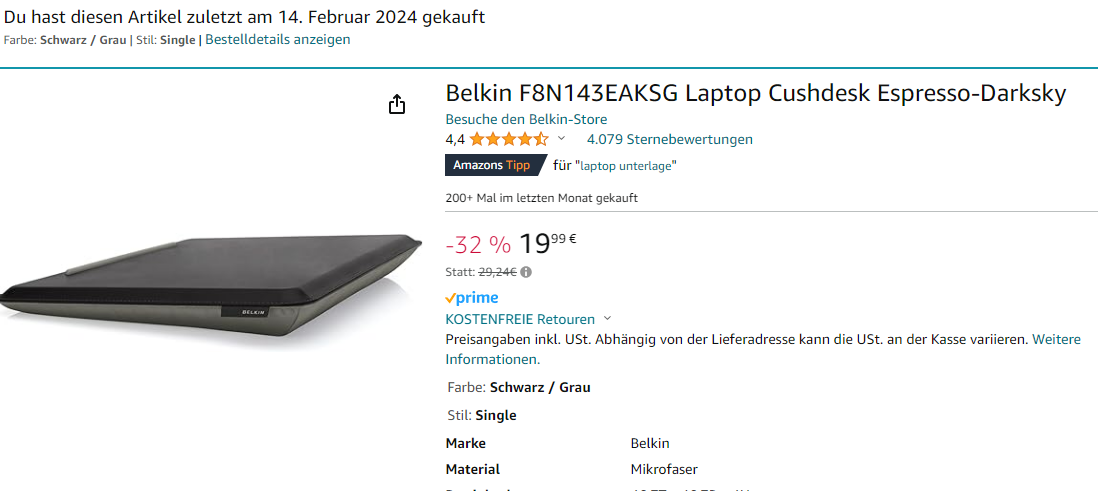The width and height of the screenshot is (1098, 491).
Task: Click the orange star rating icons
Action: 508,139
